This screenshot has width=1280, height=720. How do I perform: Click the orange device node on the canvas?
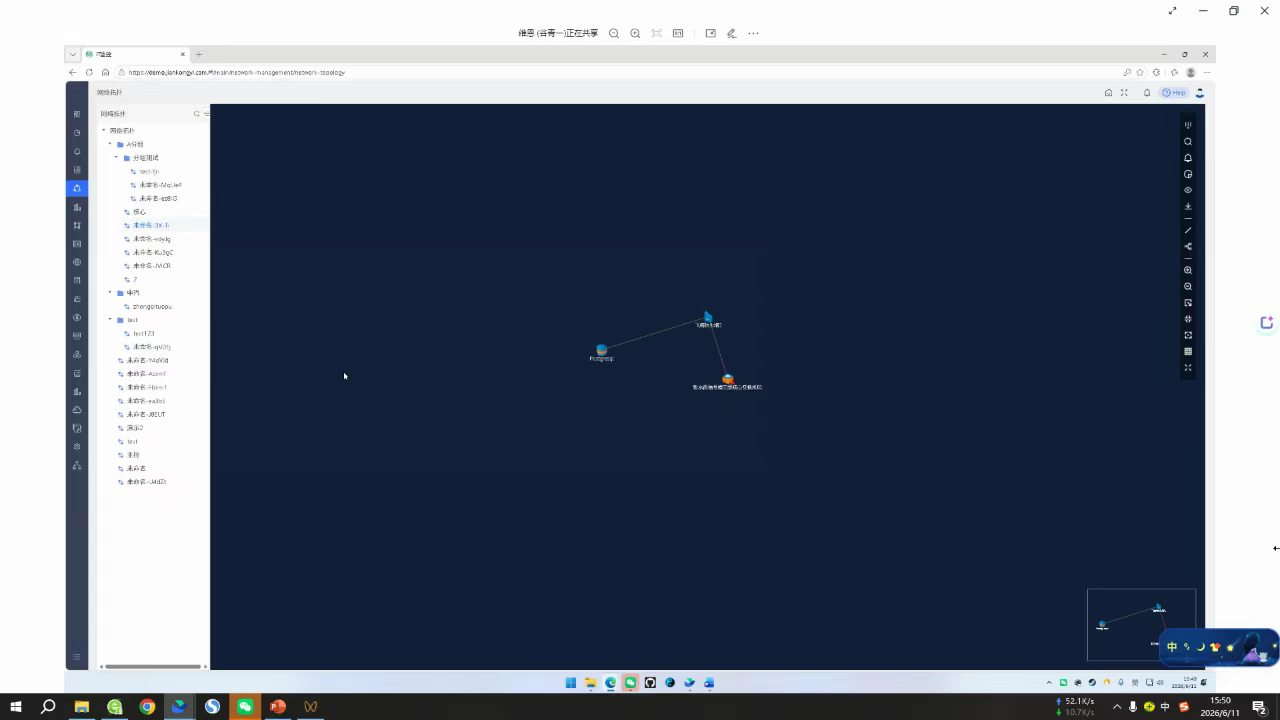coord(727,379)
